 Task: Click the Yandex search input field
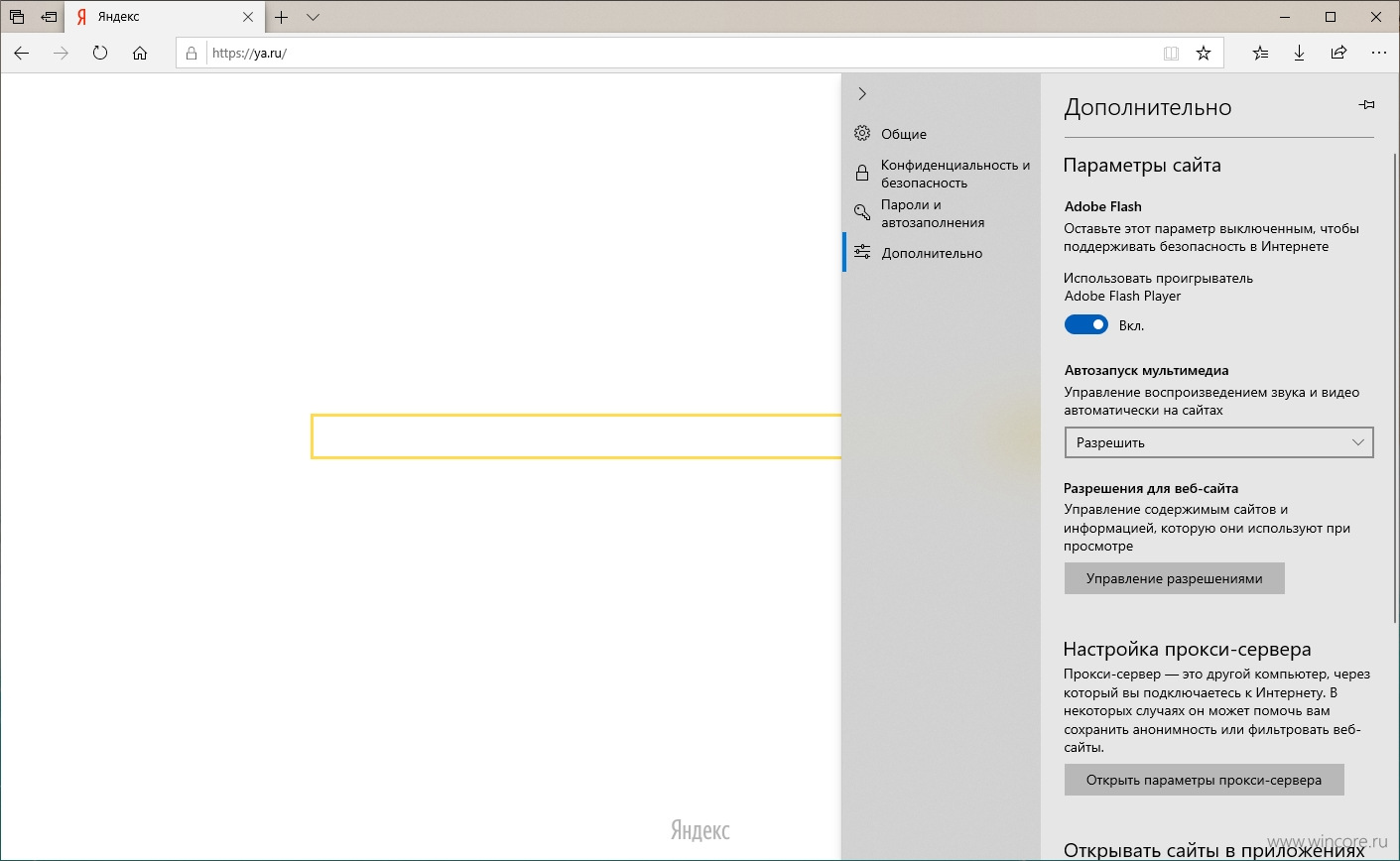(x=576, y=436)
